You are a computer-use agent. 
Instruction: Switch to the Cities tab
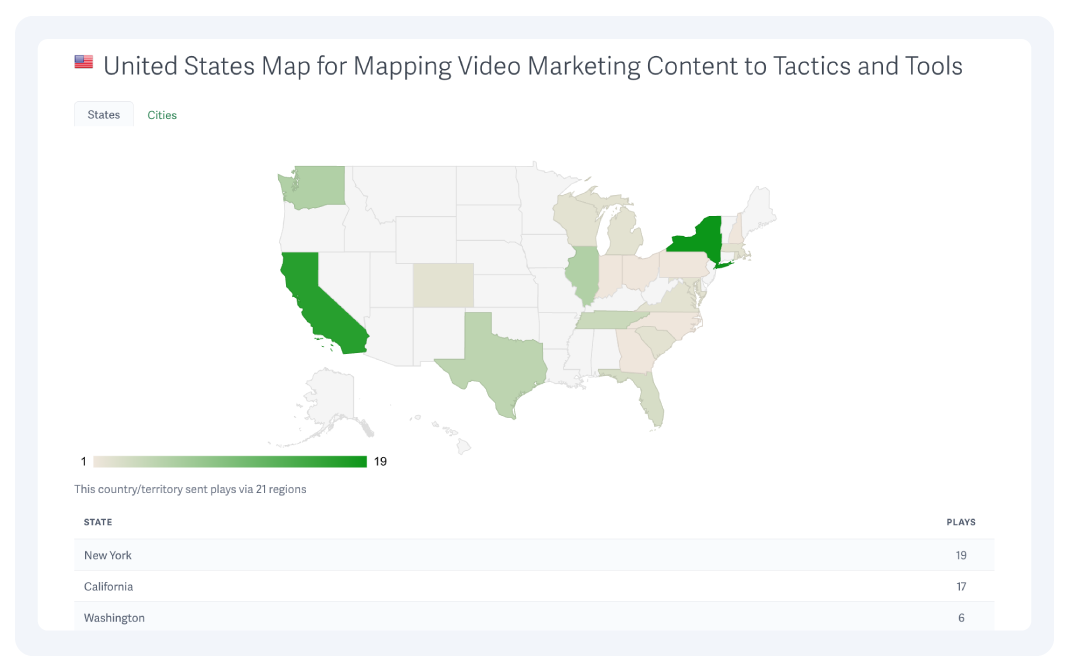pyautogui.click(x=161, y=114)
